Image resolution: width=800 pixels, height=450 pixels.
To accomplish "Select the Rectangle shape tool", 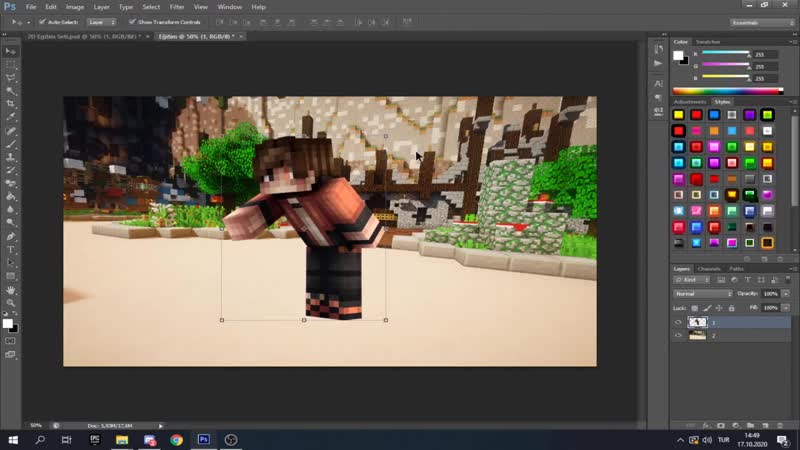I will [x=10, y=276].
